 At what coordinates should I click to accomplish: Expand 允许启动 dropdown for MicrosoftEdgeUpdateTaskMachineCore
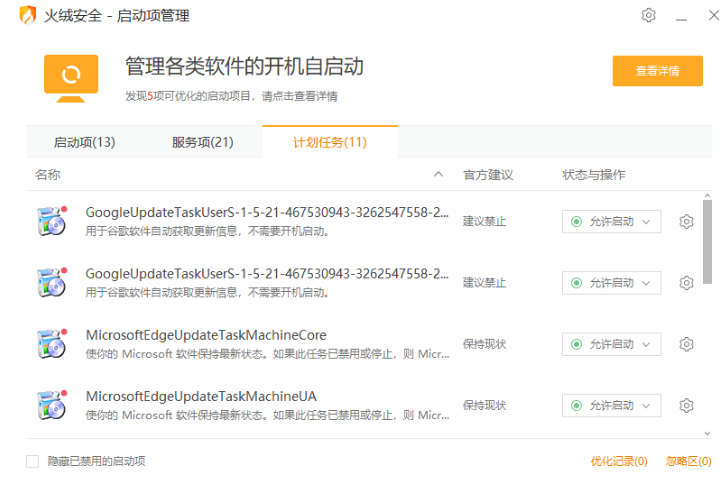(611, 344)
